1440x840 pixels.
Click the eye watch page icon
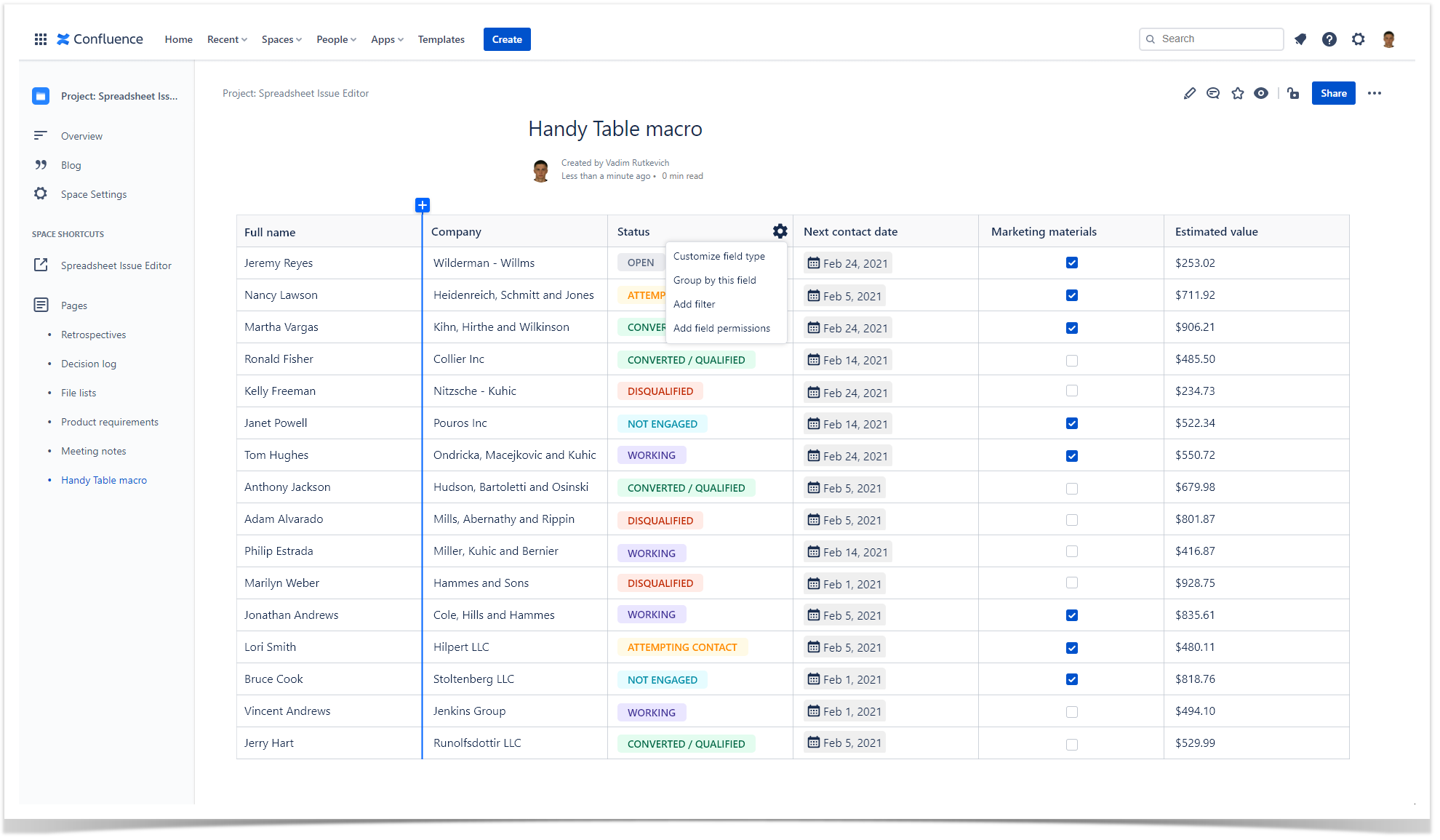click(1261, 93)
